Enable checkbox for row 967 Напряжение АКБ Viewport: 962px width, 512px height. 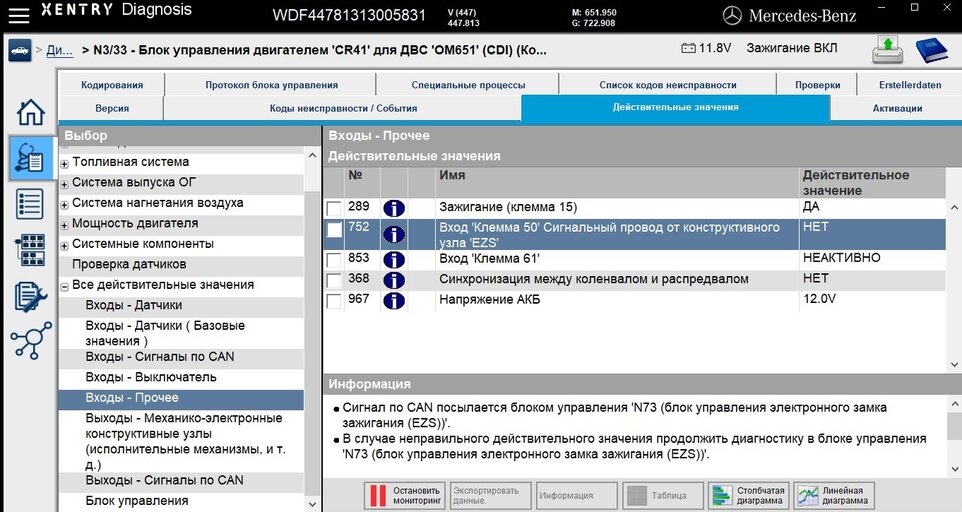pos(334,301)
